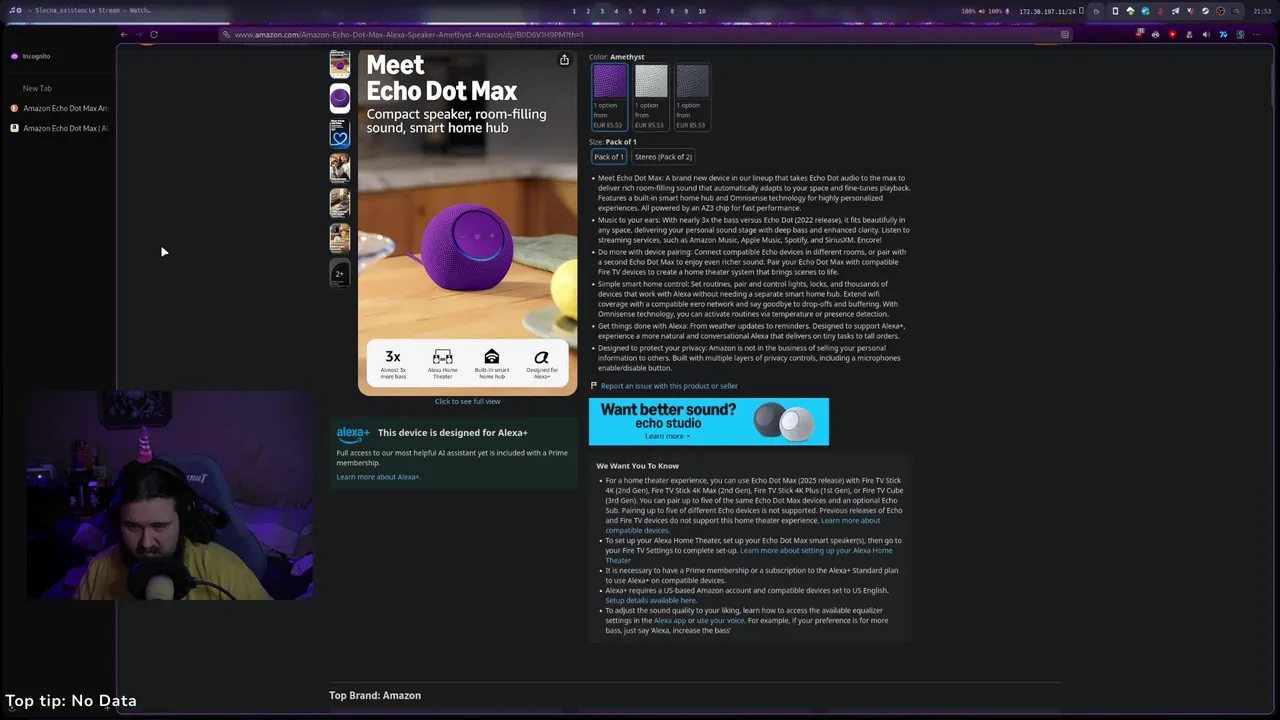
Task: Open reader view icon in address bar
Action: [x=1065, y=35]
